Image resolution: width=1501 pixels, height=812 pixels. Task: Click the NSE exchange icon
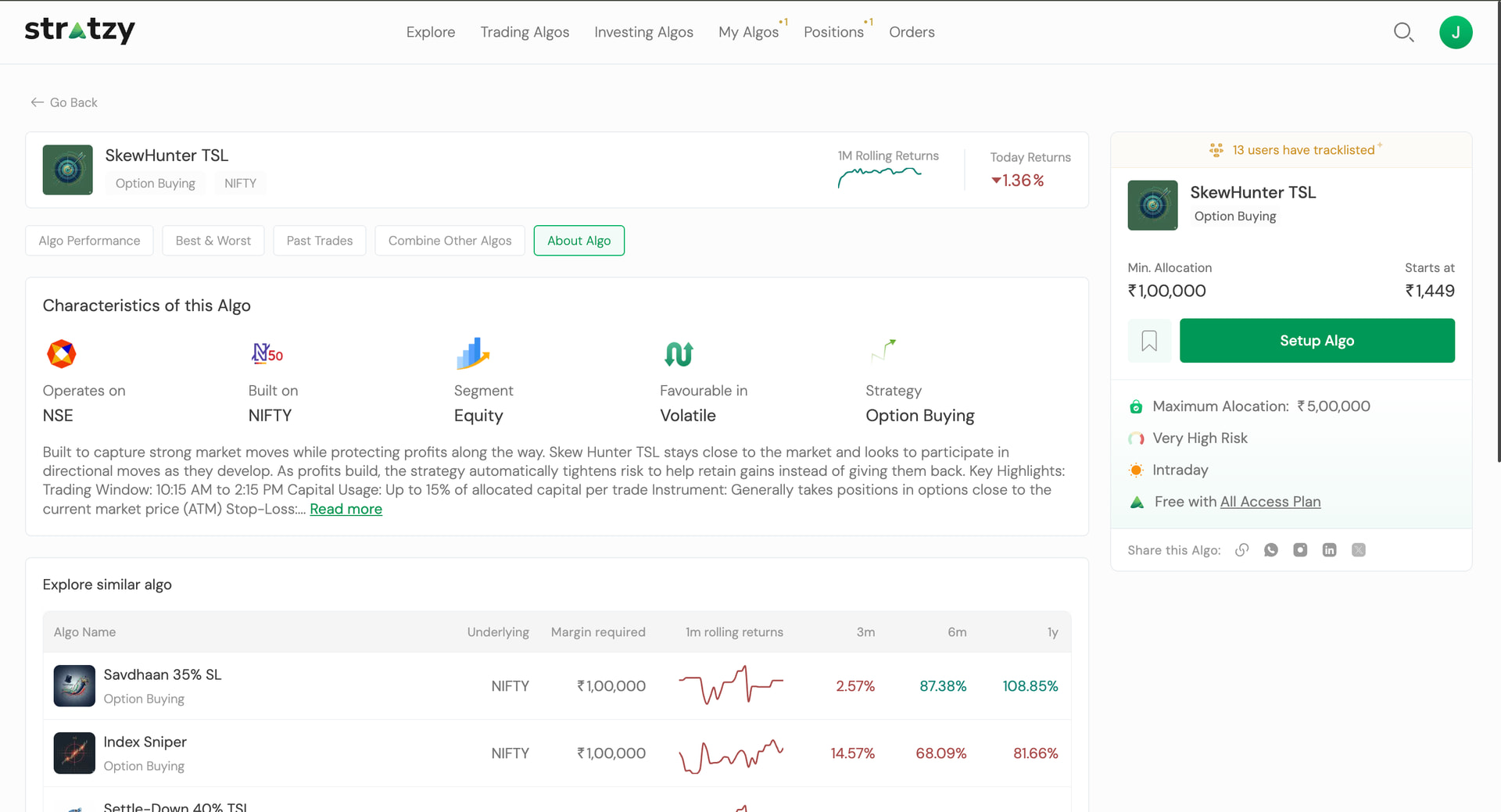coord(61,353)
